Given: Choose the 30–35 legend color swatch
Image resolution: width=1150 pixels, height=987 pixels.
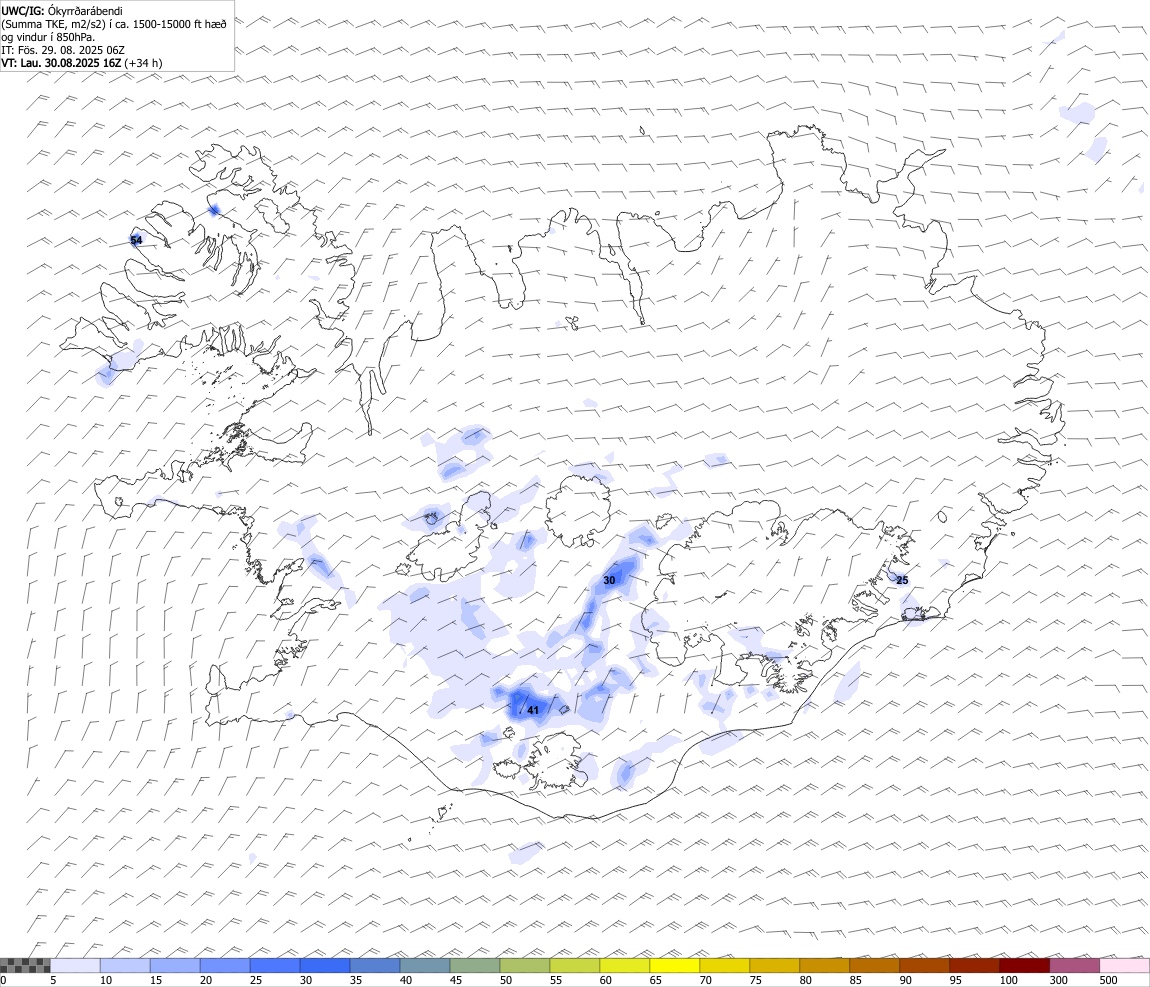Looking at the screenshot, I should (325, 965).
